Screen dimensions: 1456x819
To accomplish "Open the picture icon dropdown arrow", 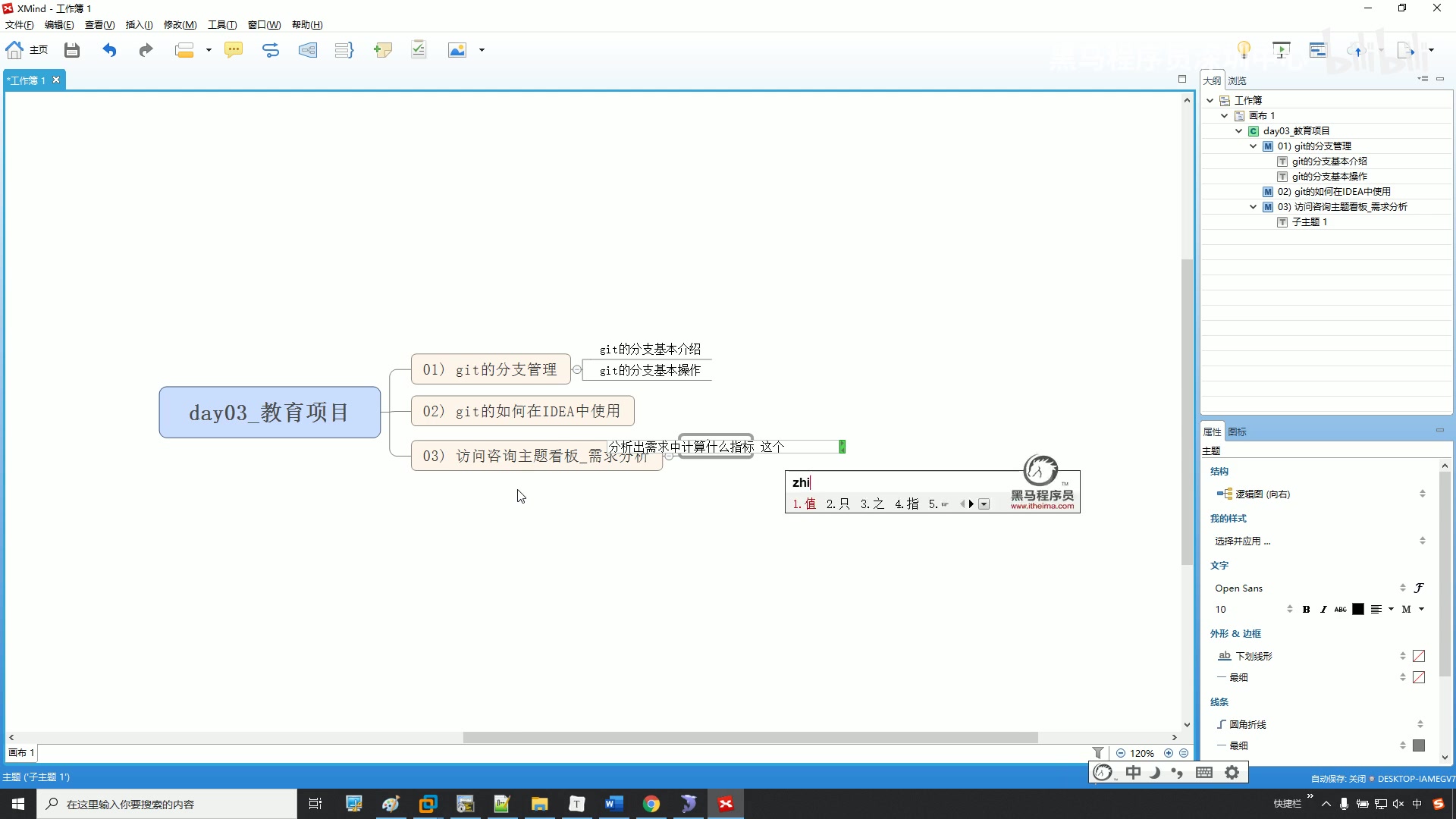I will (481, 49).
